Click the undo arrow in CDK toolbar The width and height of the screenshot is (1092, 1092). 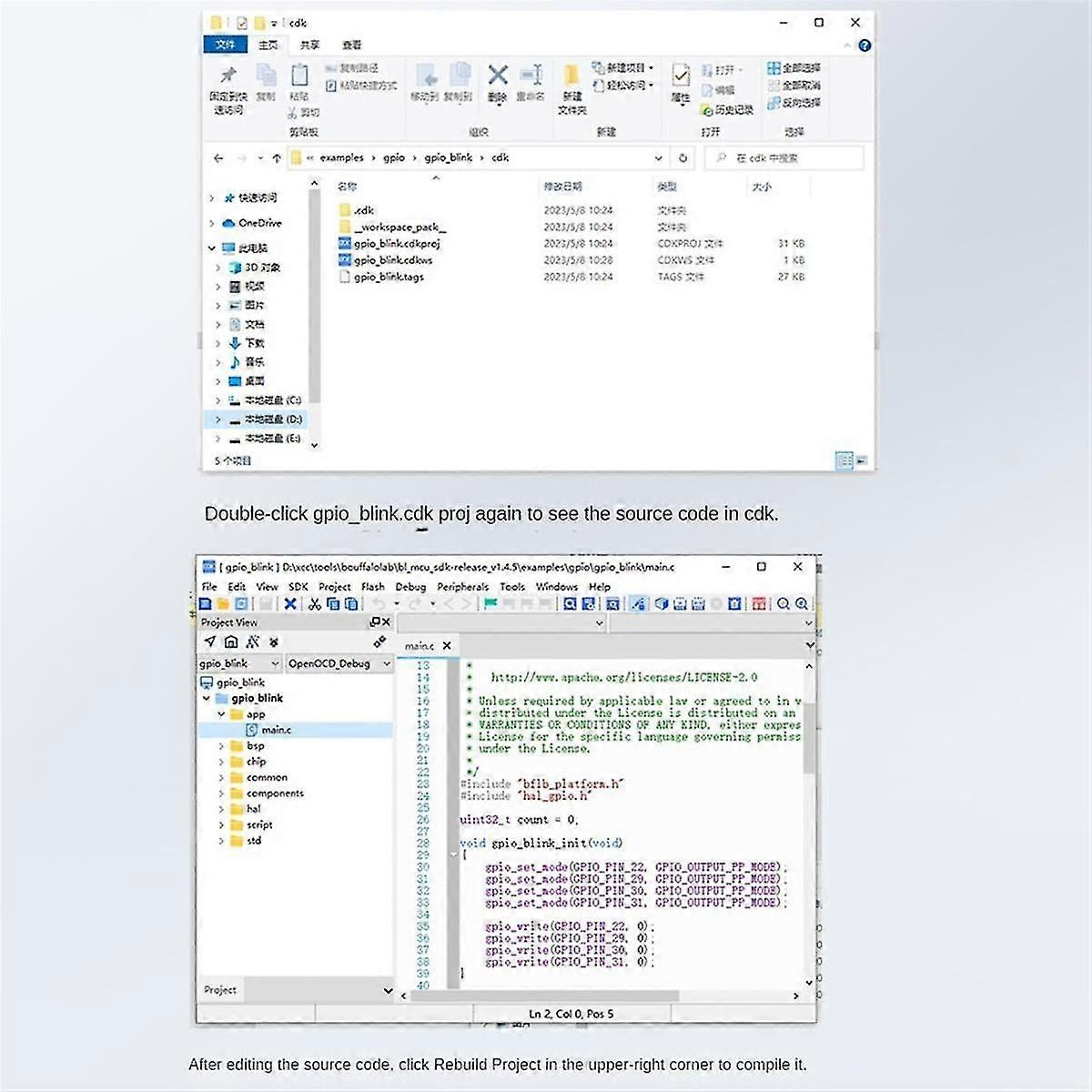click(x=379, y=604)
